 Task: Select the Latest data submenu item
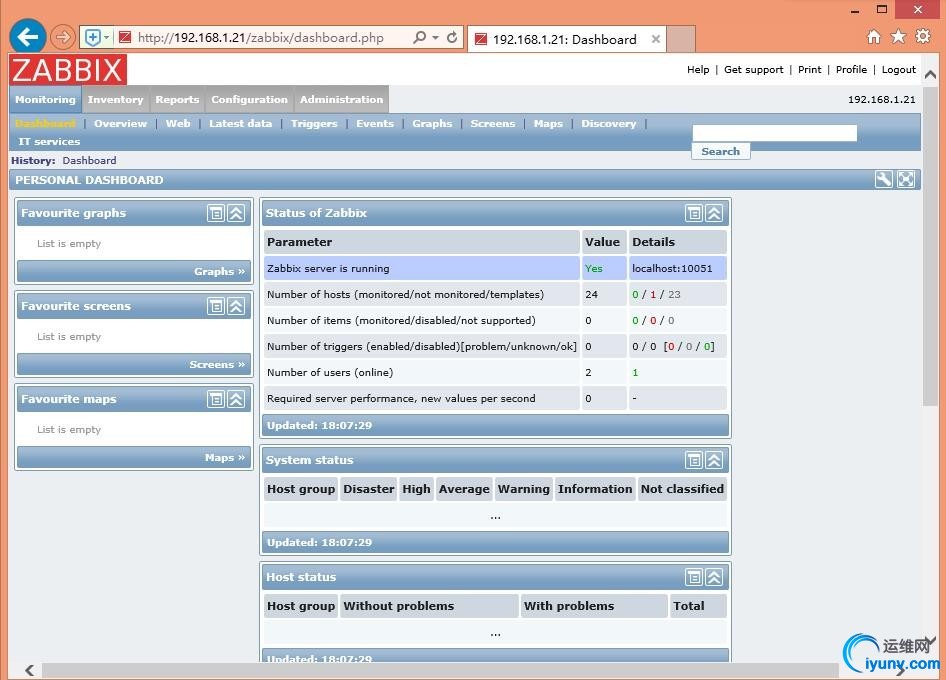pos(240,124)
